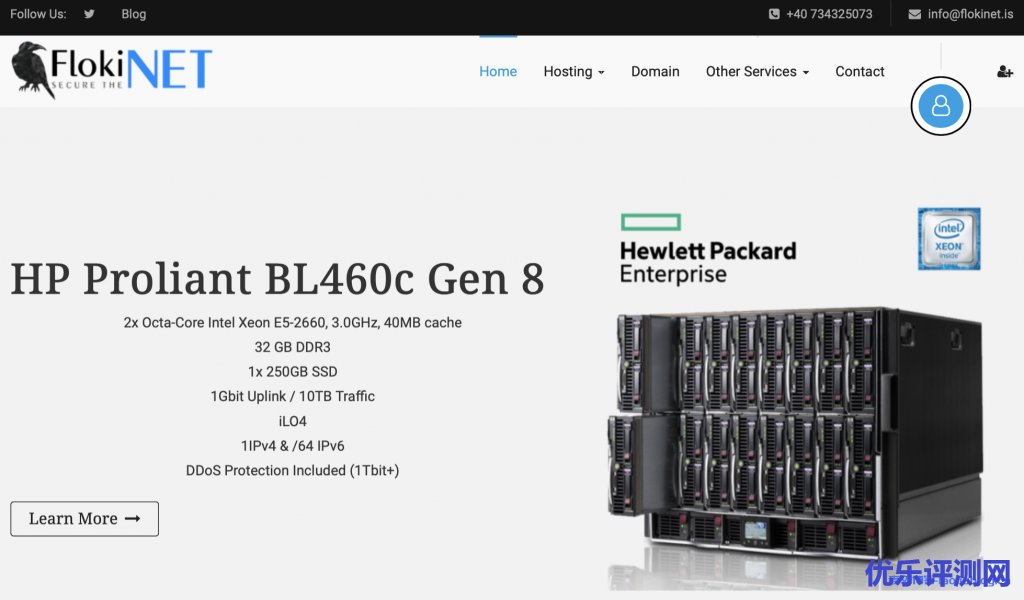1024x600 pixels.
Task: Open the Contact page
Action: (x=859, y=71)
